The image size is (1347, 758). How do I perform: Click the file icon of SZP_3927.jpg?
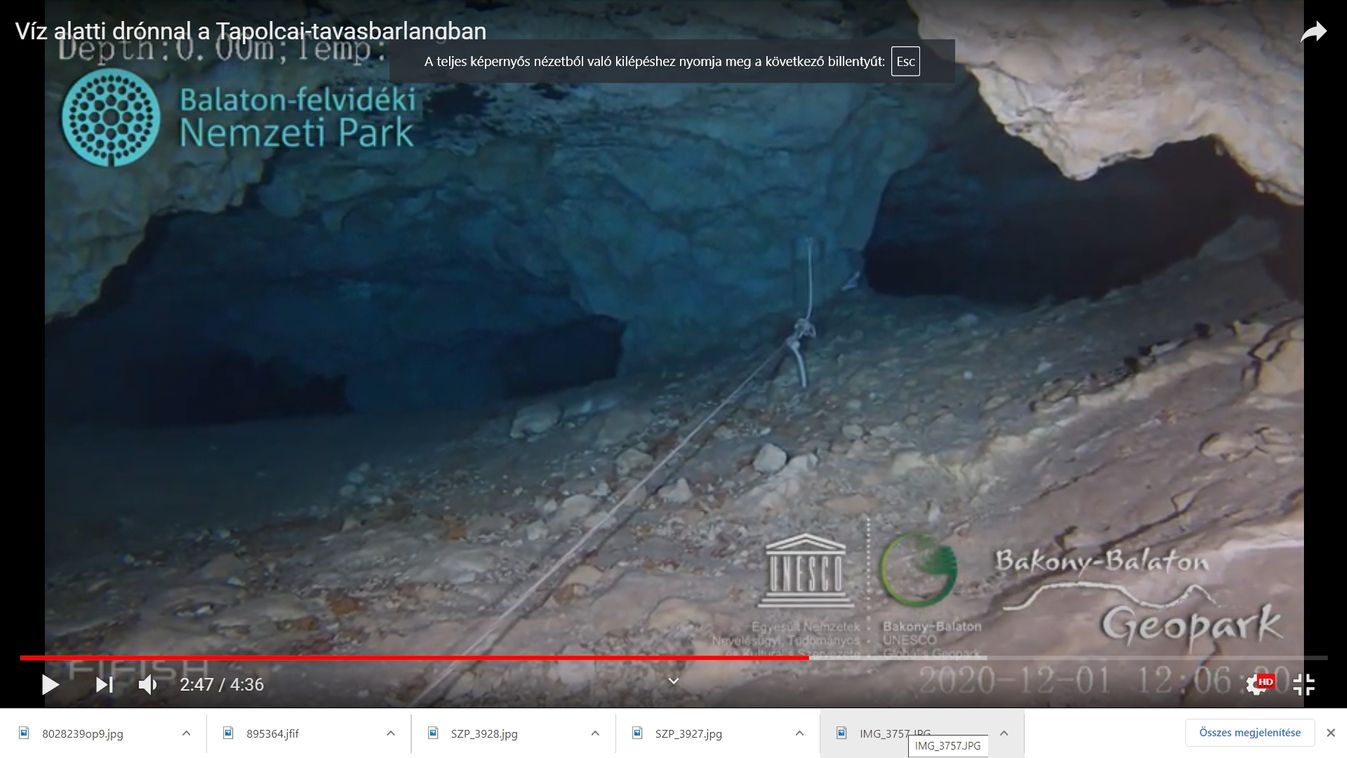click(x=637, y=733)
